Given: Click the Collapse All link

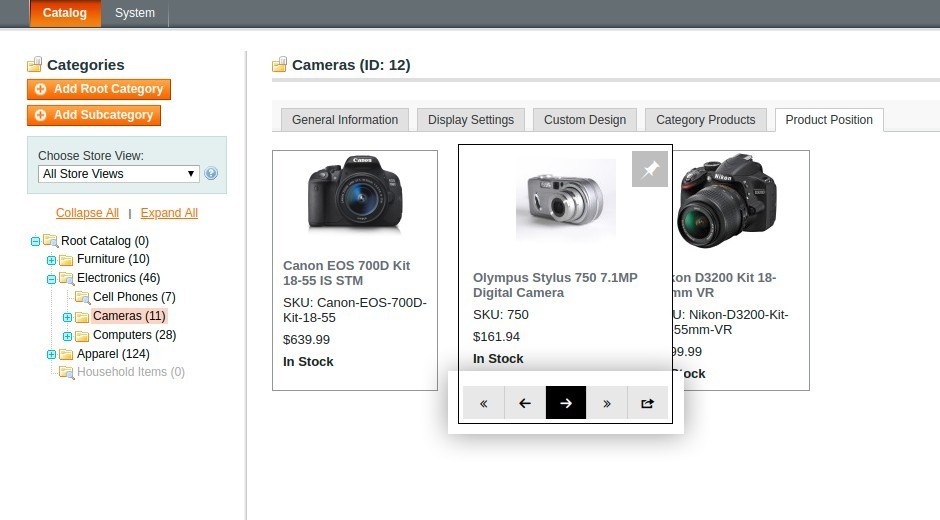Looking at the screenshot, I should (88, 213).
